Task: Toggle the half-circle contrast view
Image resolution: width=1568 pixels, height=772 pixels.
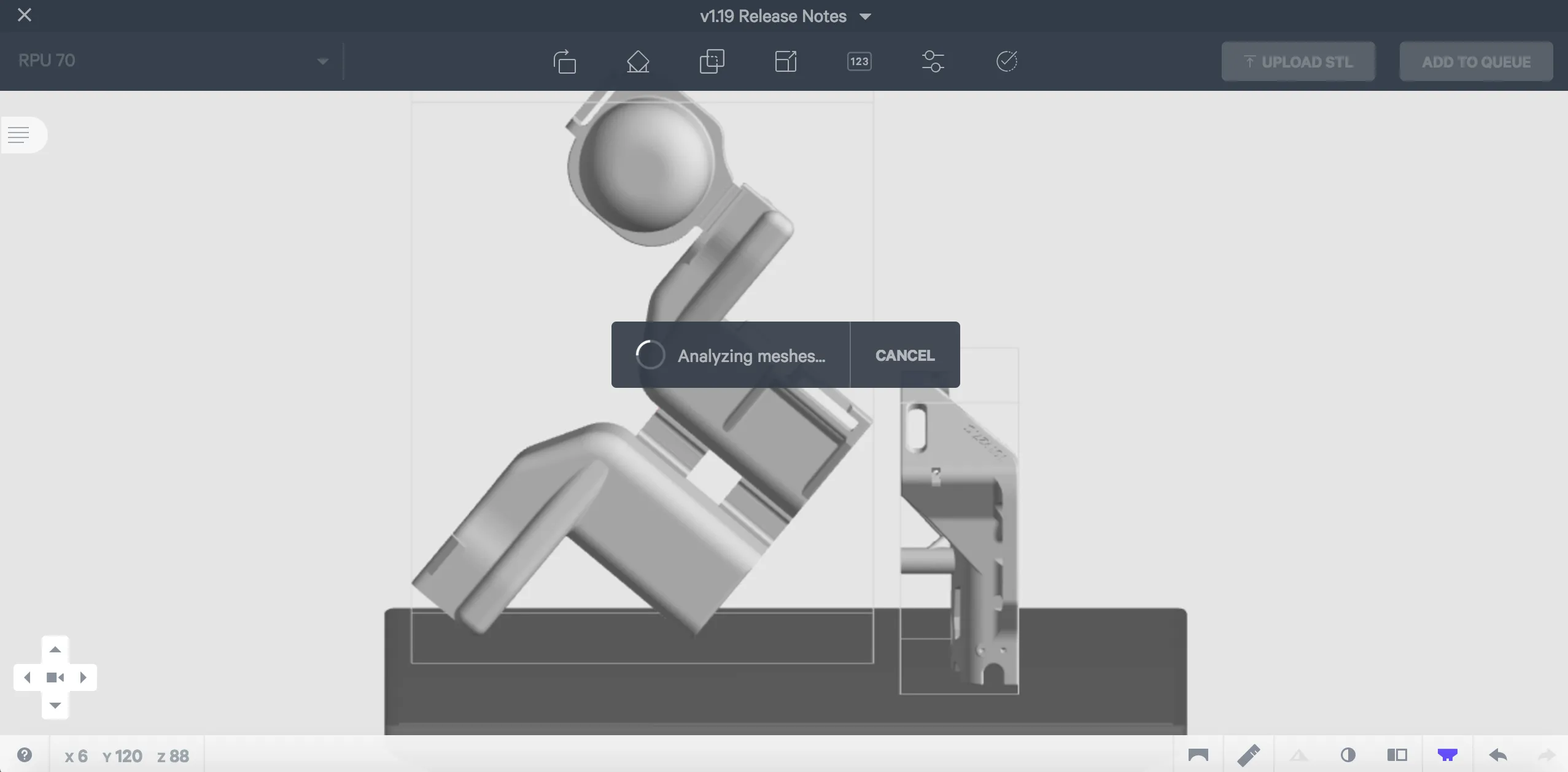Action: click(x=1348, y=755)
